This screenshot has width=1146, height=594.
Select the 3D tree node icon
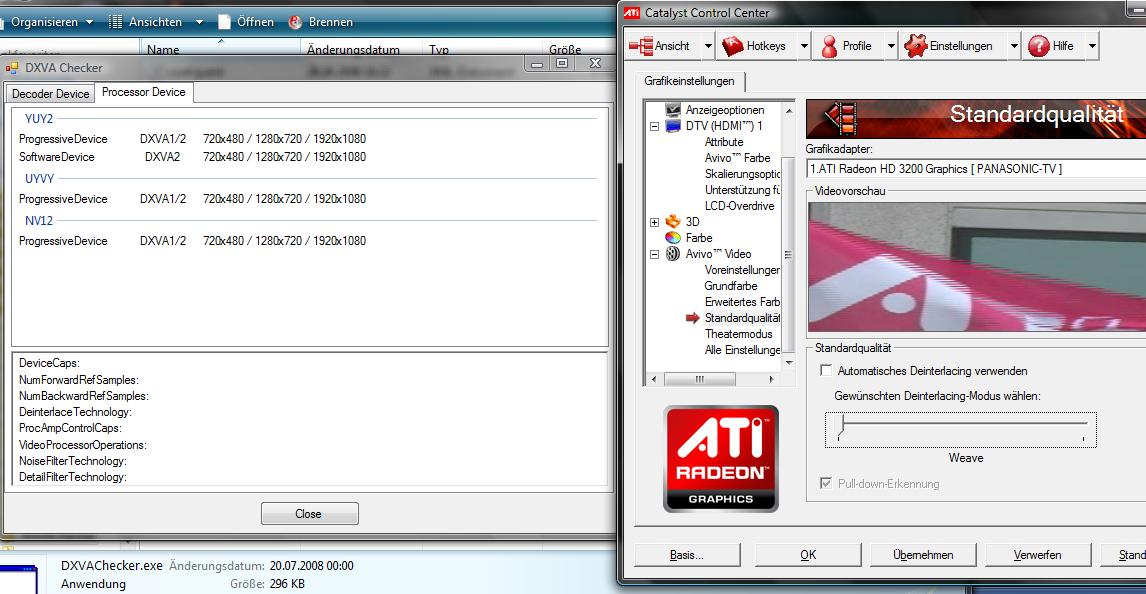[x=673, y=222]
